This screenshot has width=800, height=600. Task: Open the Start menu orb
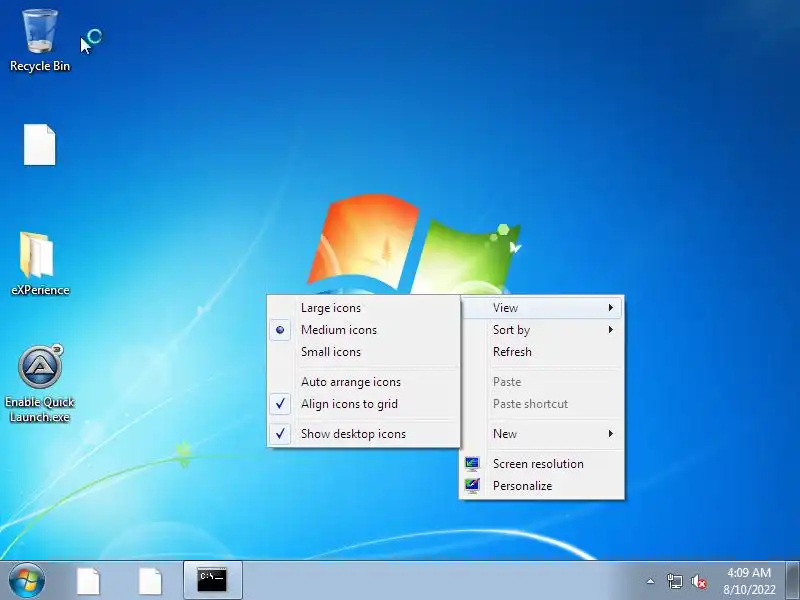[27, 581]
